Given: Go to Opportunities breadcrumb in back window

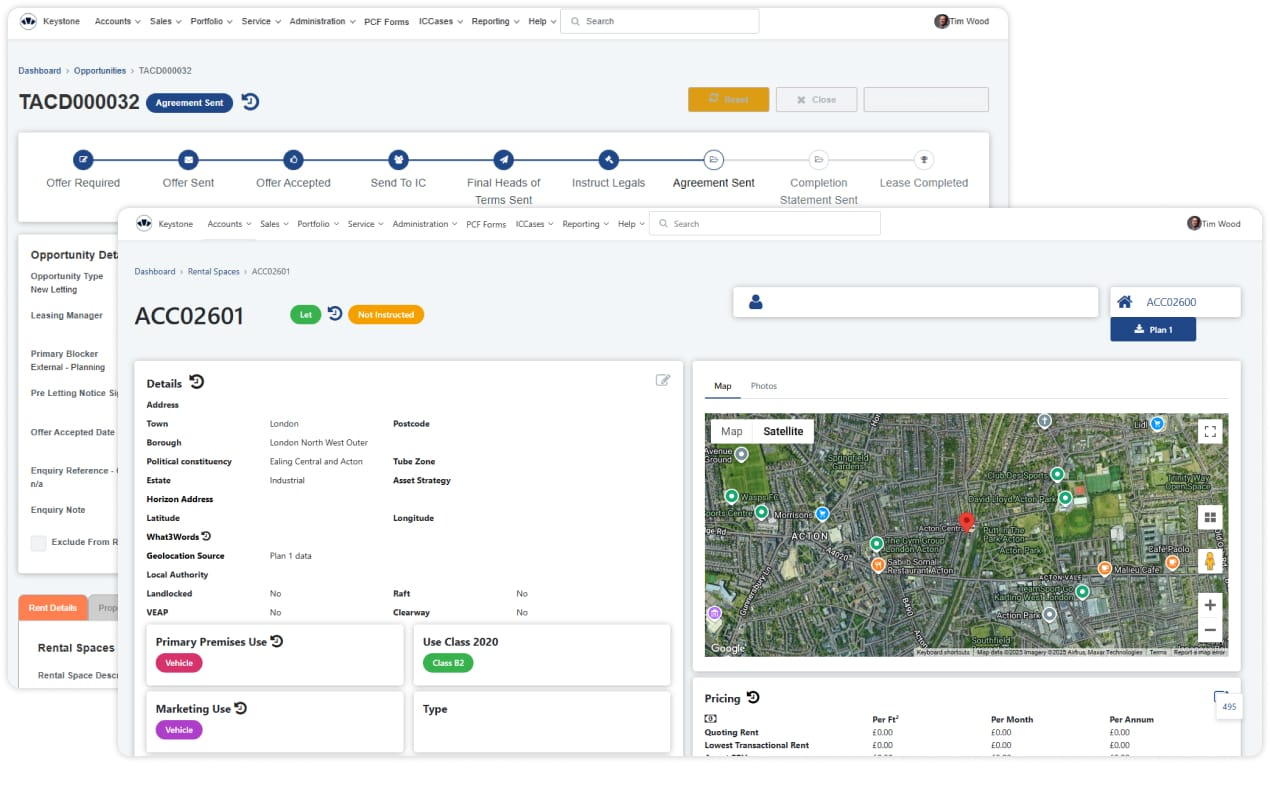Looking at the screenshot, I should pyautogui.click(x=100, y=71).
